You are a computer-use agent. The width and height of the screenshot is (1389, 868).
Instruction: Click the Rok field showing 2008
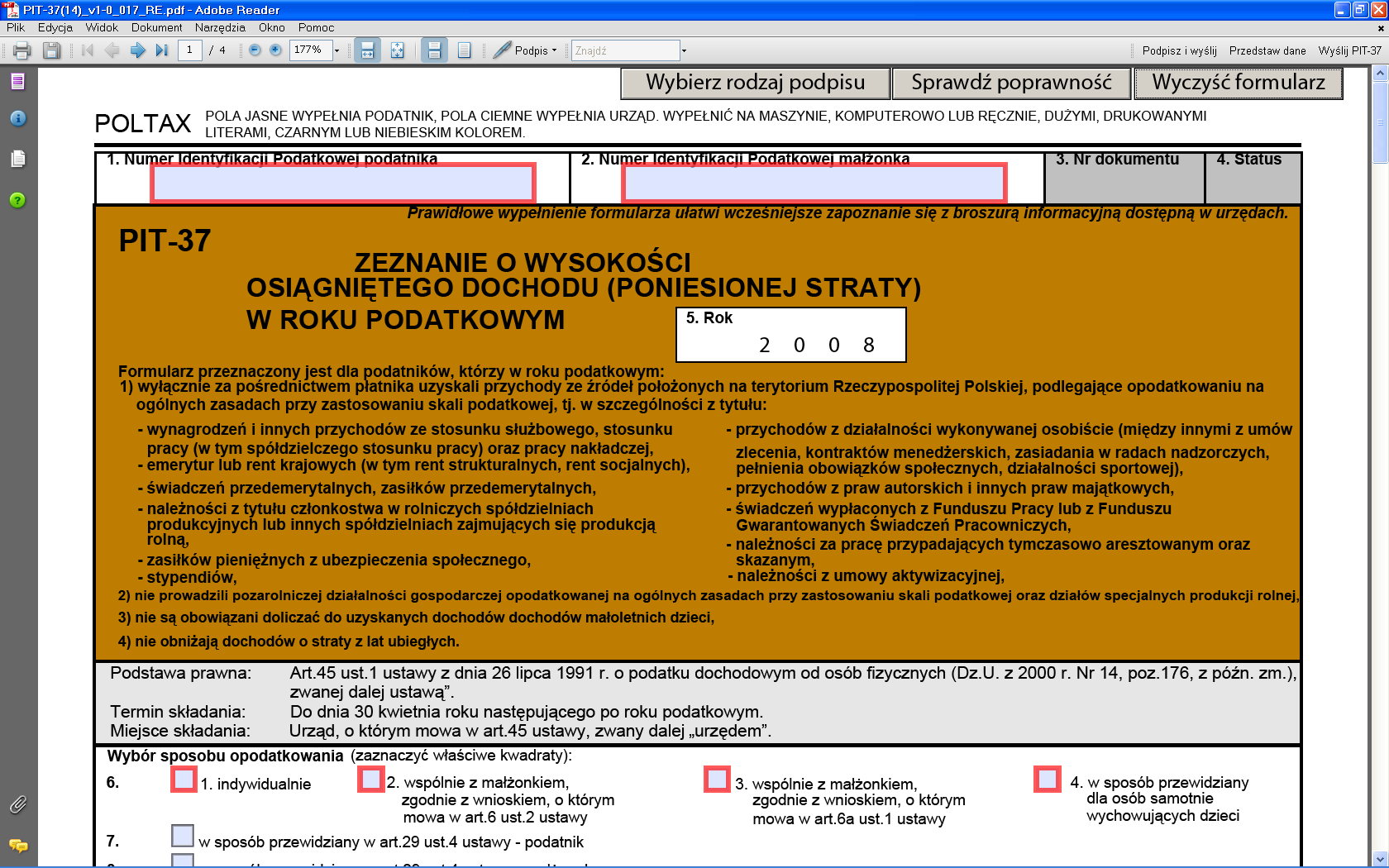click(x=791, y=335)
